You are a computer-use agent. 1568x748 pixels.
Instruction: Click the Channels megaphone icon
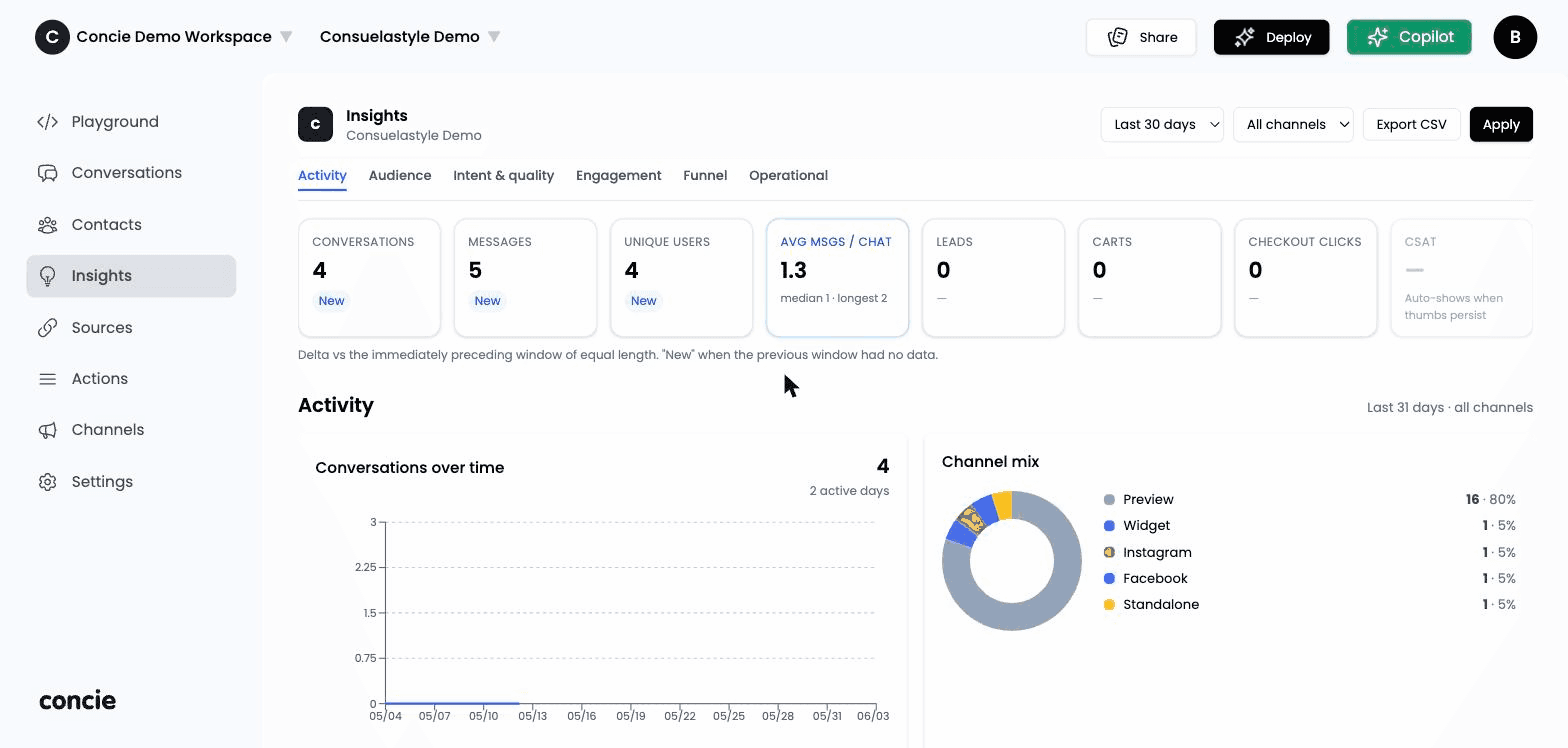pyautogui.click(x=47, y=430)
